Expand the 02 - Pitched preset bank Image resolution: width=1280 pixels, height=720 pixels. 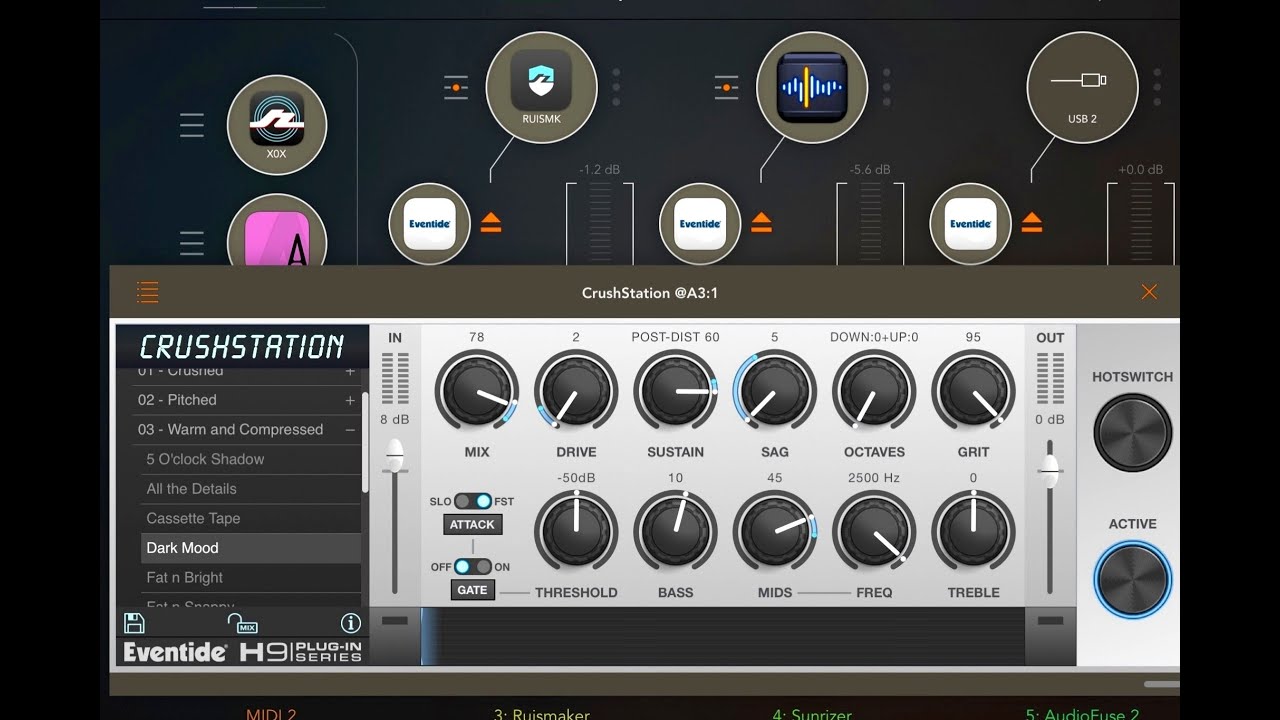(349, 400)
